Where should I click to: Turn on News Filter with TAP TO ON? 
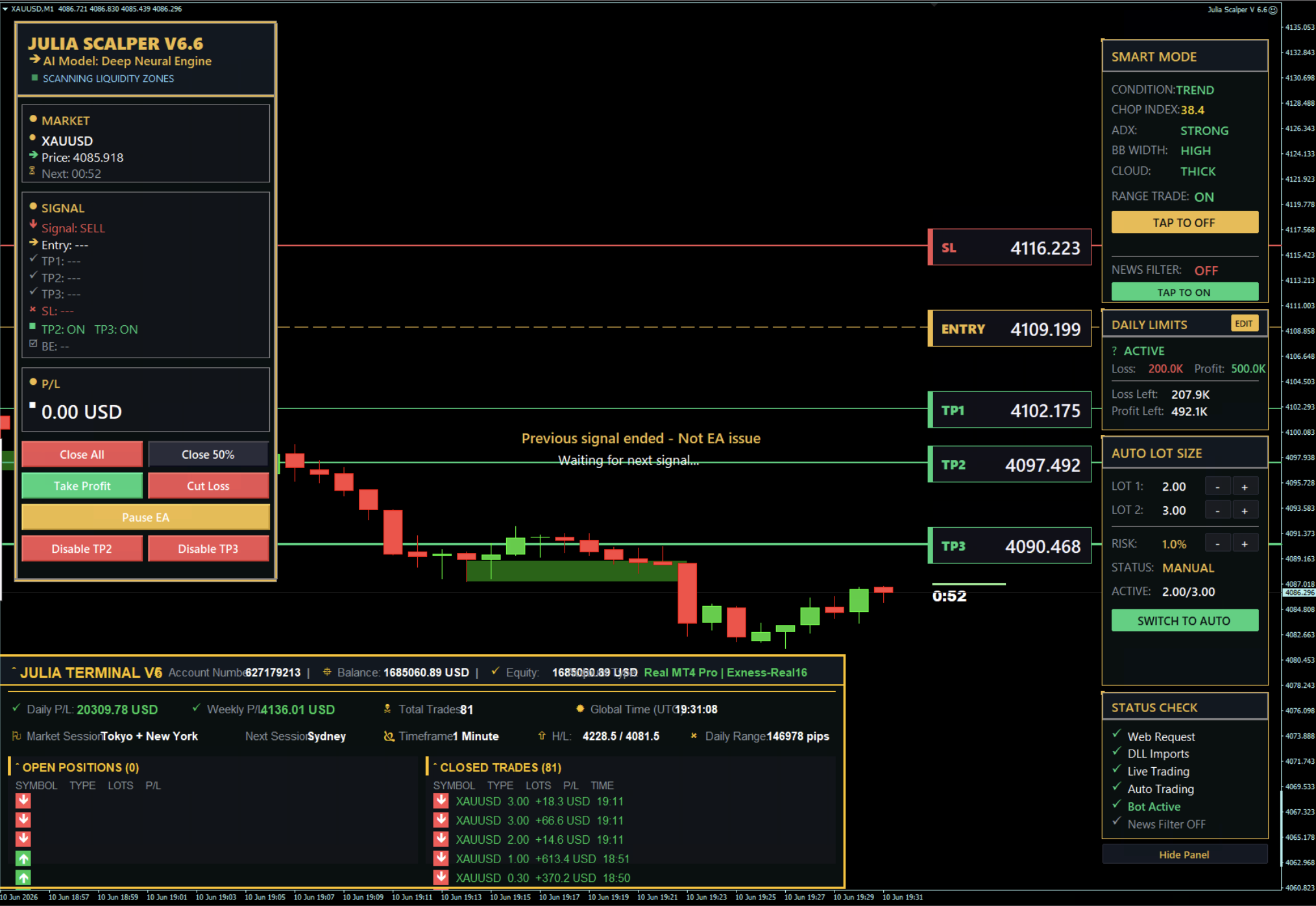[1184, 292]
